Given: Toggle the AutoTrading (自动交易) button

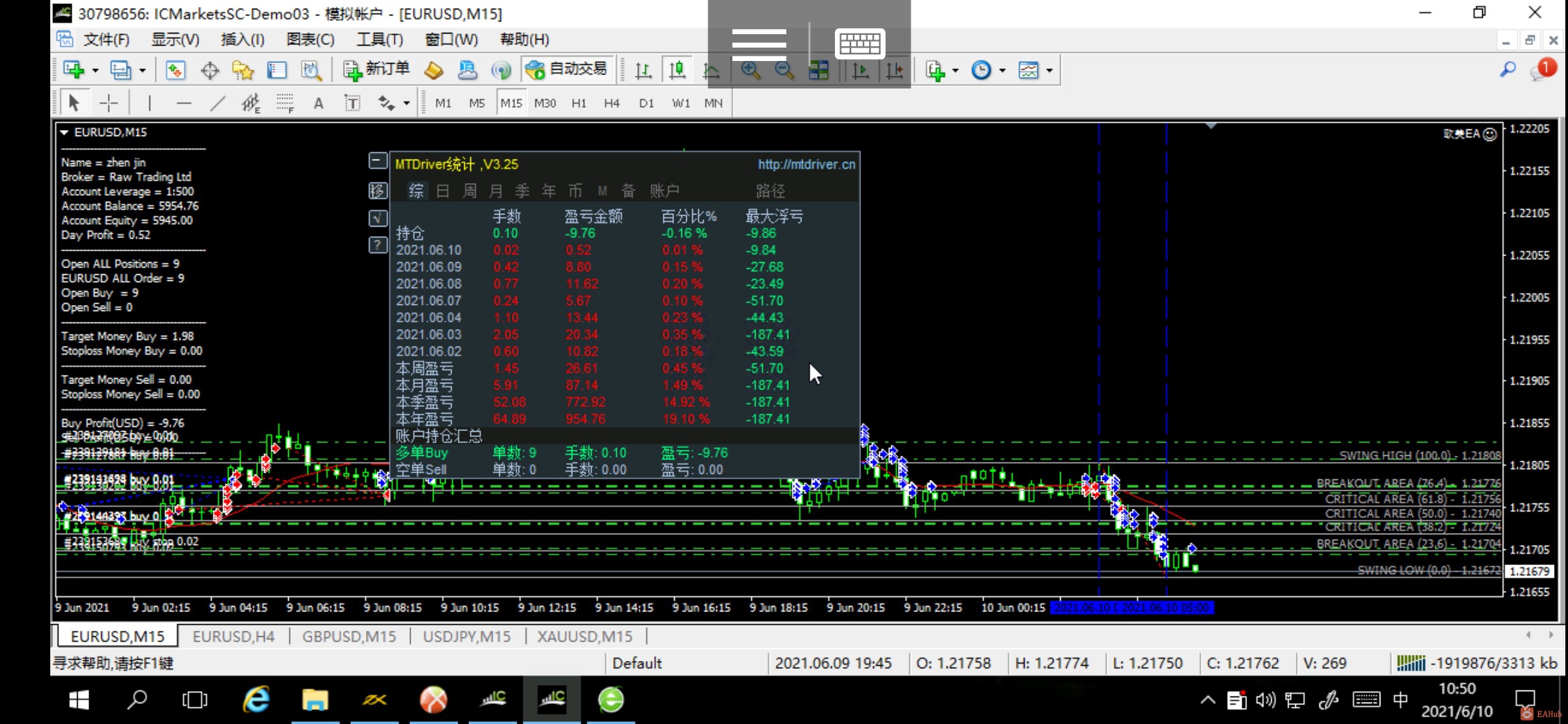Looking at the screenshot, I should (x=567, y=69).
